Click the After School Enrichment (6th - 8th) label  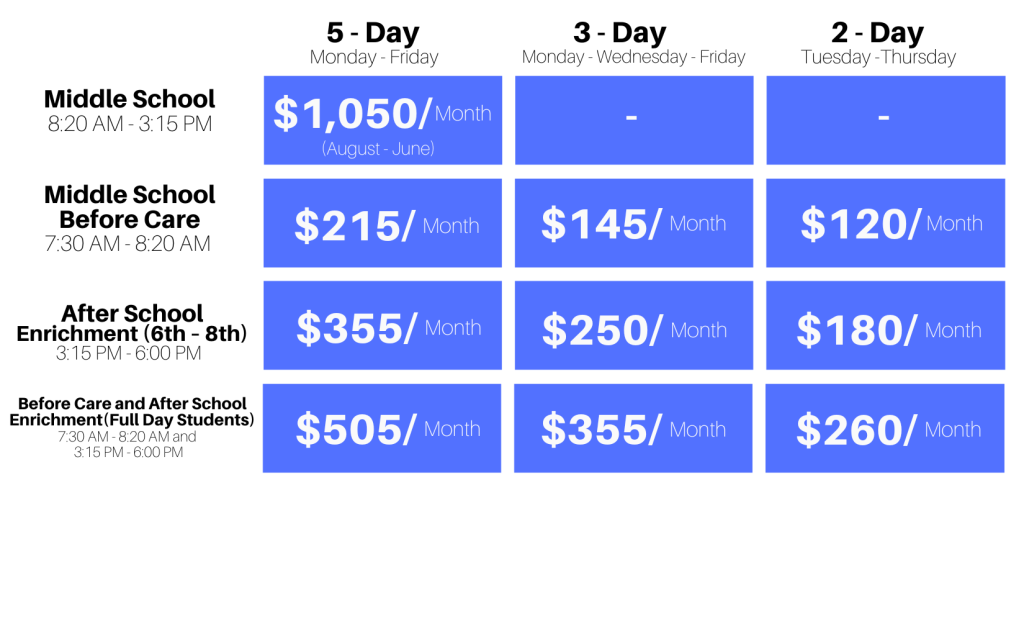pyautogui.click(x=132, y=323)
